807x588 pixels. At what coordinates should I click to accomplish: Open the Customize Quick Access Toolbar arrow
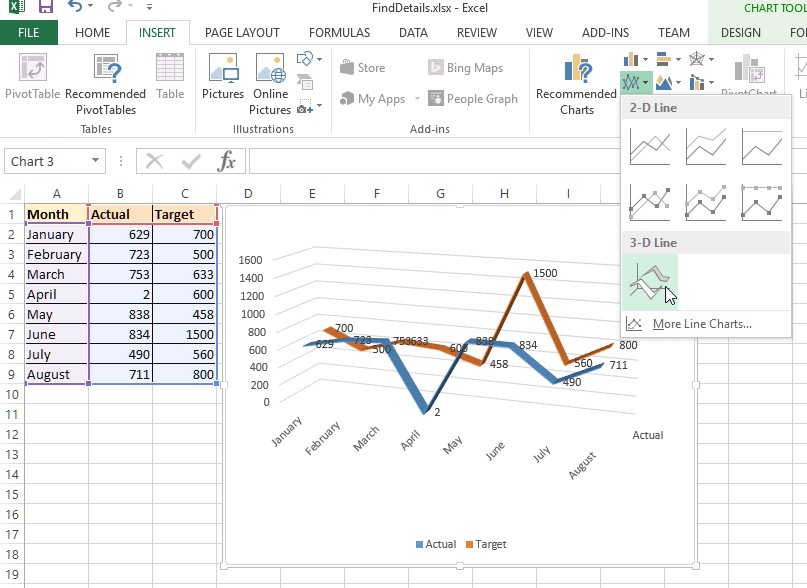149,7
